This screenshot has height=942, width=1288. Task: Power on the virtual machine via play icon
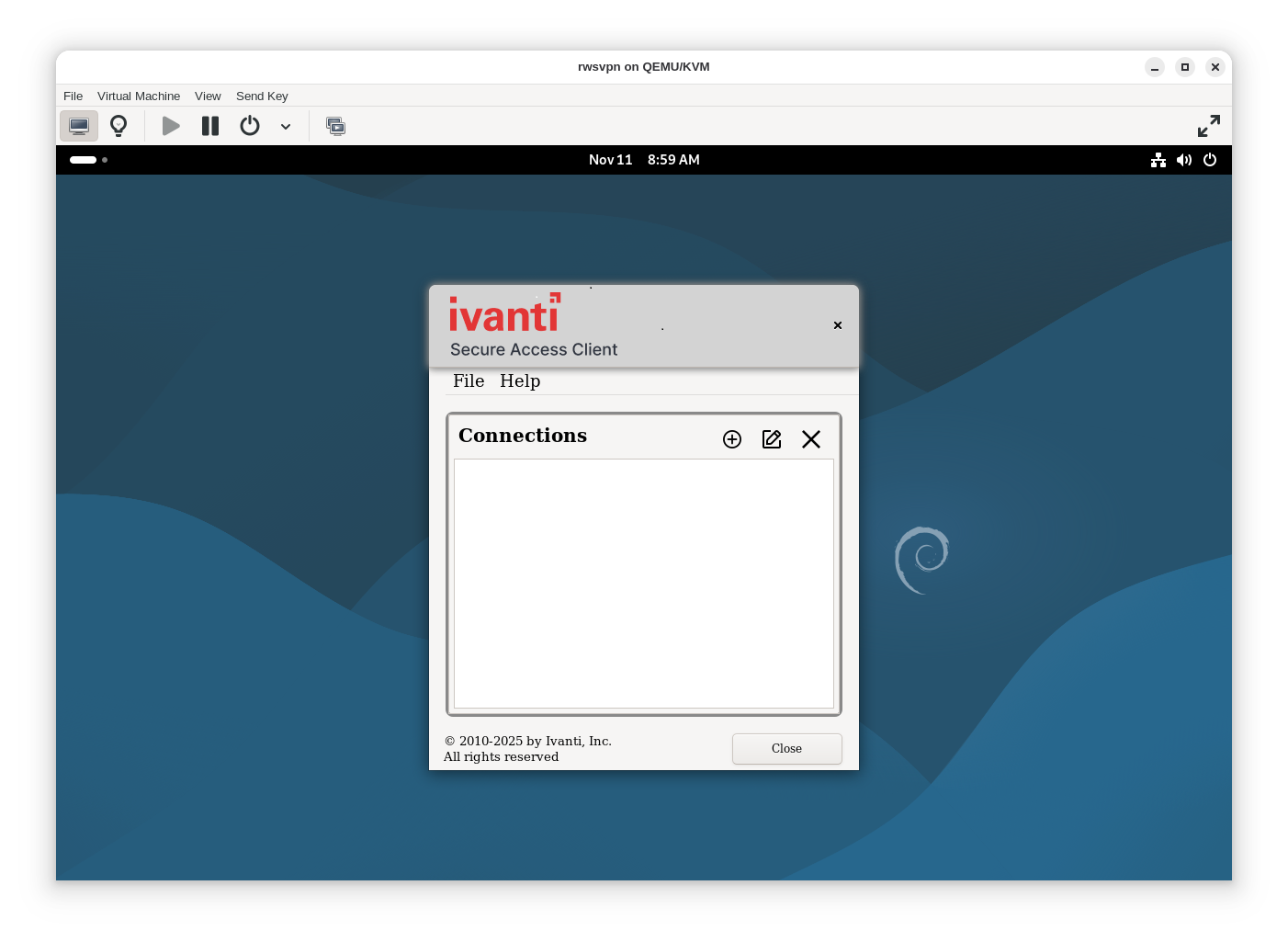[x=170, y=126]
